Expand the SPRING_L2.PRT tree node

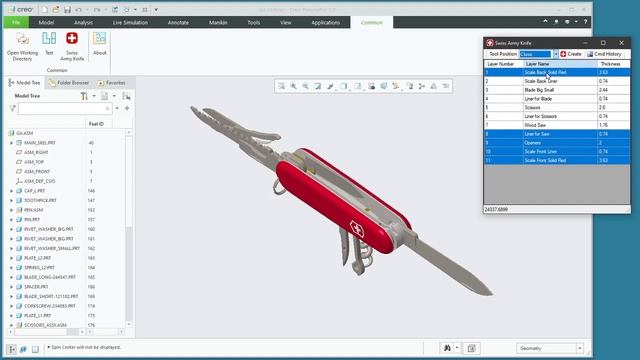(11, 267)
